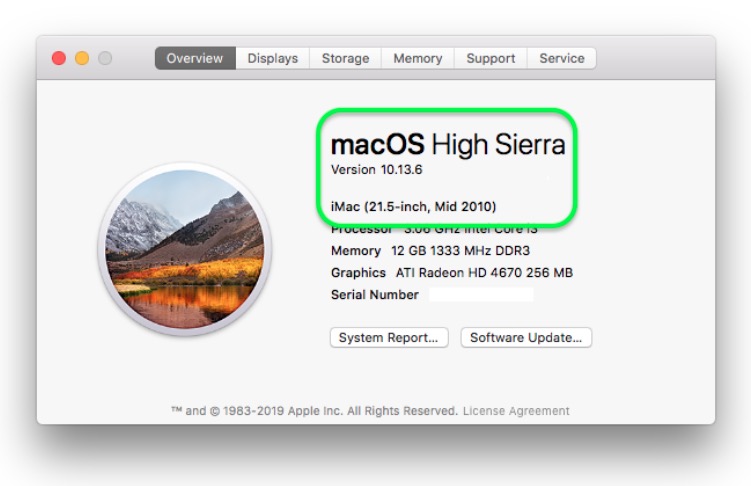Open the Service tab

(562, 58)
